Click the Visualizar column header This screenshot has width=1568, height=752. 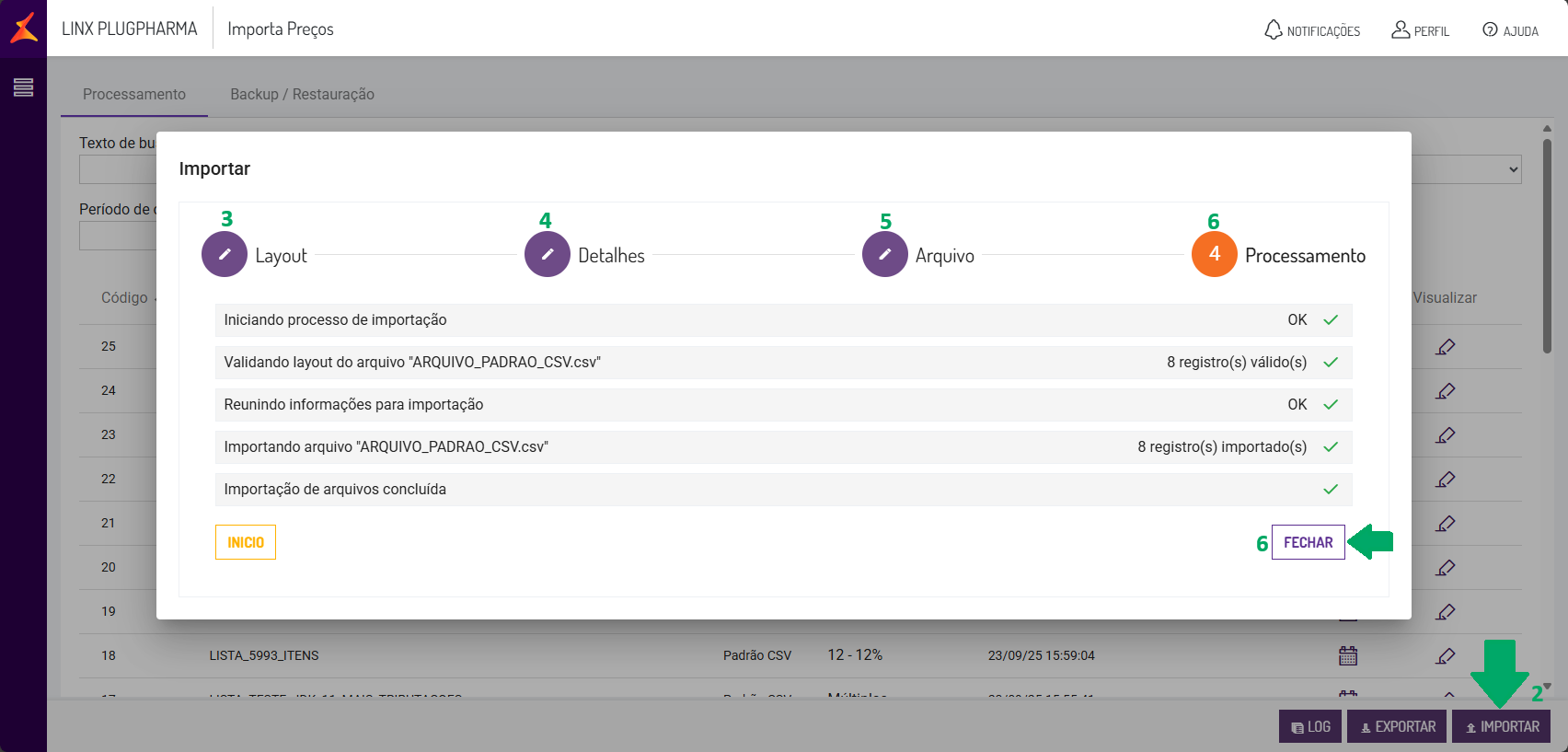[1445, 297]
